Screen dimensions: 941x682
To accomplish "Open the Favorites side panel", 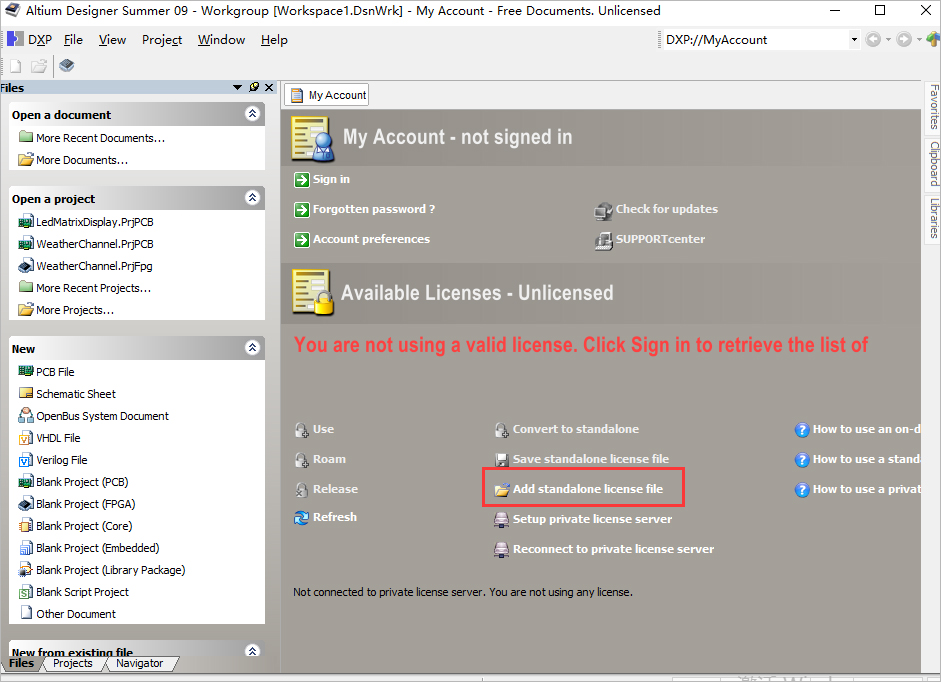I will coord(934,107).
